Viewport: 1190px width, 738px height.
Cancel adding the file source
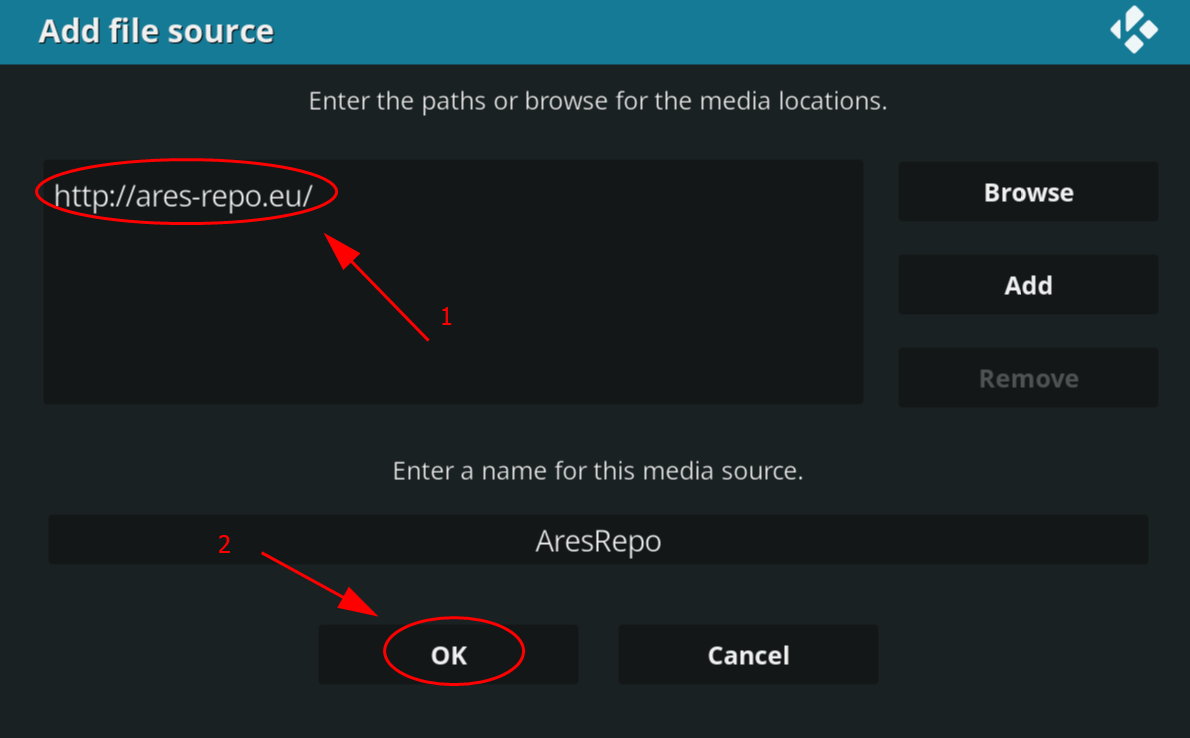click(x=748, y=654)
